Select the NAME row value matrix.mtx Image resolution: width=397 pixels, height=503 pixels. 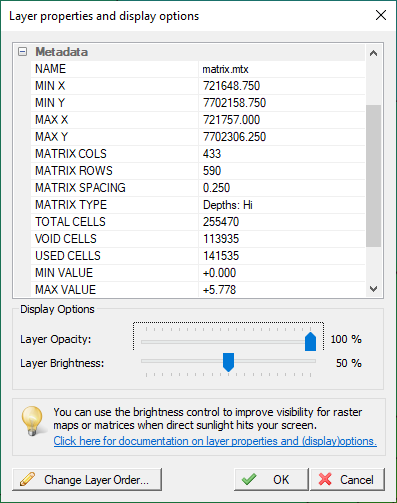(x=225, y=69)
